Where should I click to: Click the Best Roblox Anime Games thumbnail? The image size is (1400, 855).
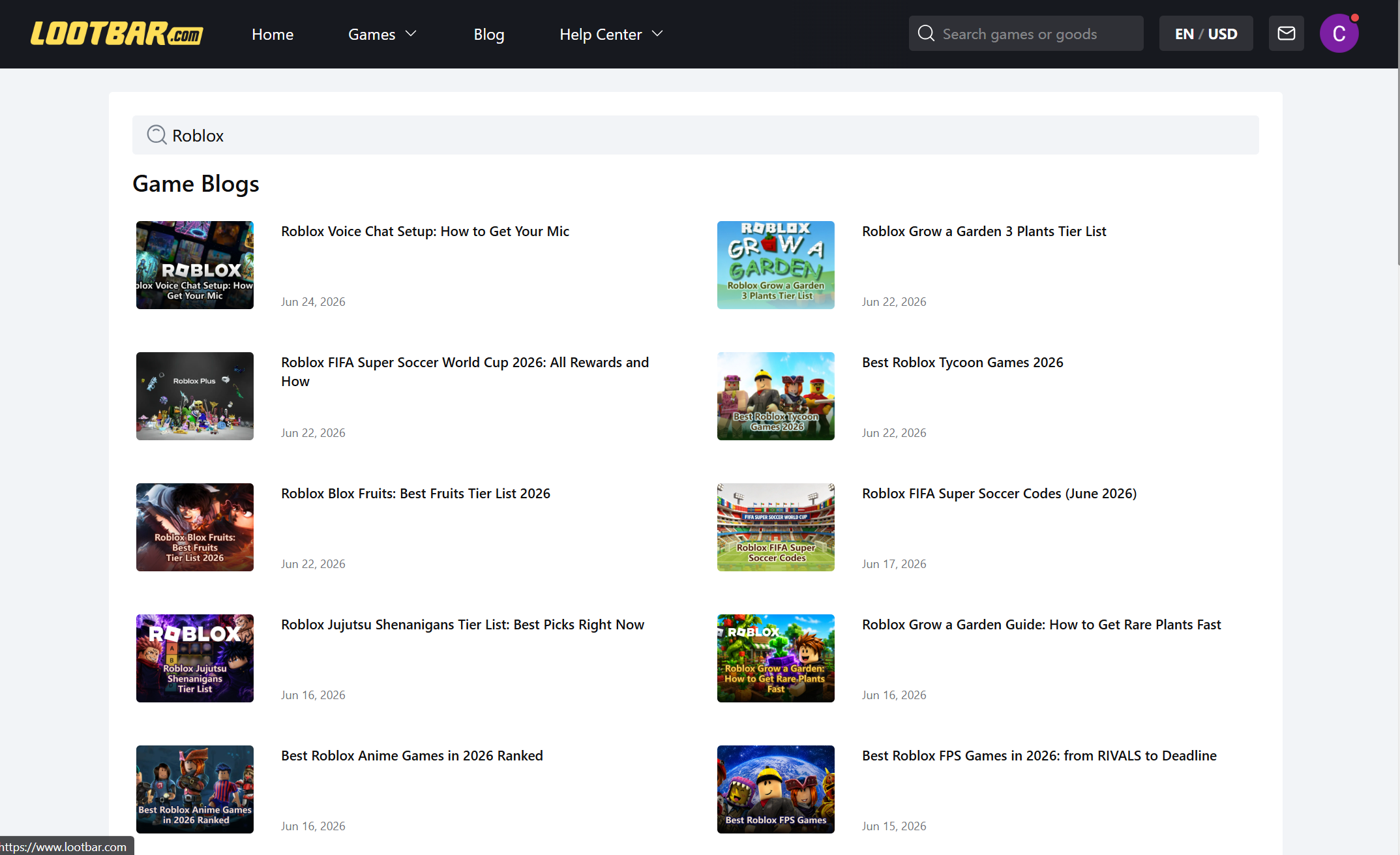point(195,789)
